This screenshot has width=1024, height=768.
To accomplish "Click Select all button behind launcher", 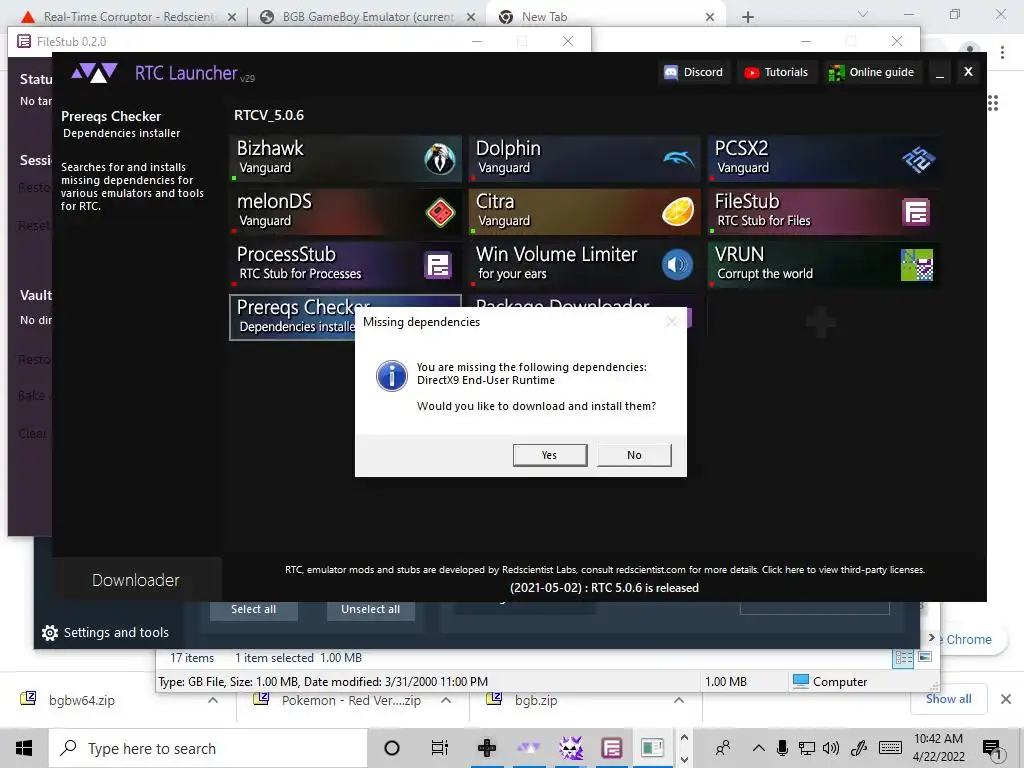I will (x=253, y=609).
